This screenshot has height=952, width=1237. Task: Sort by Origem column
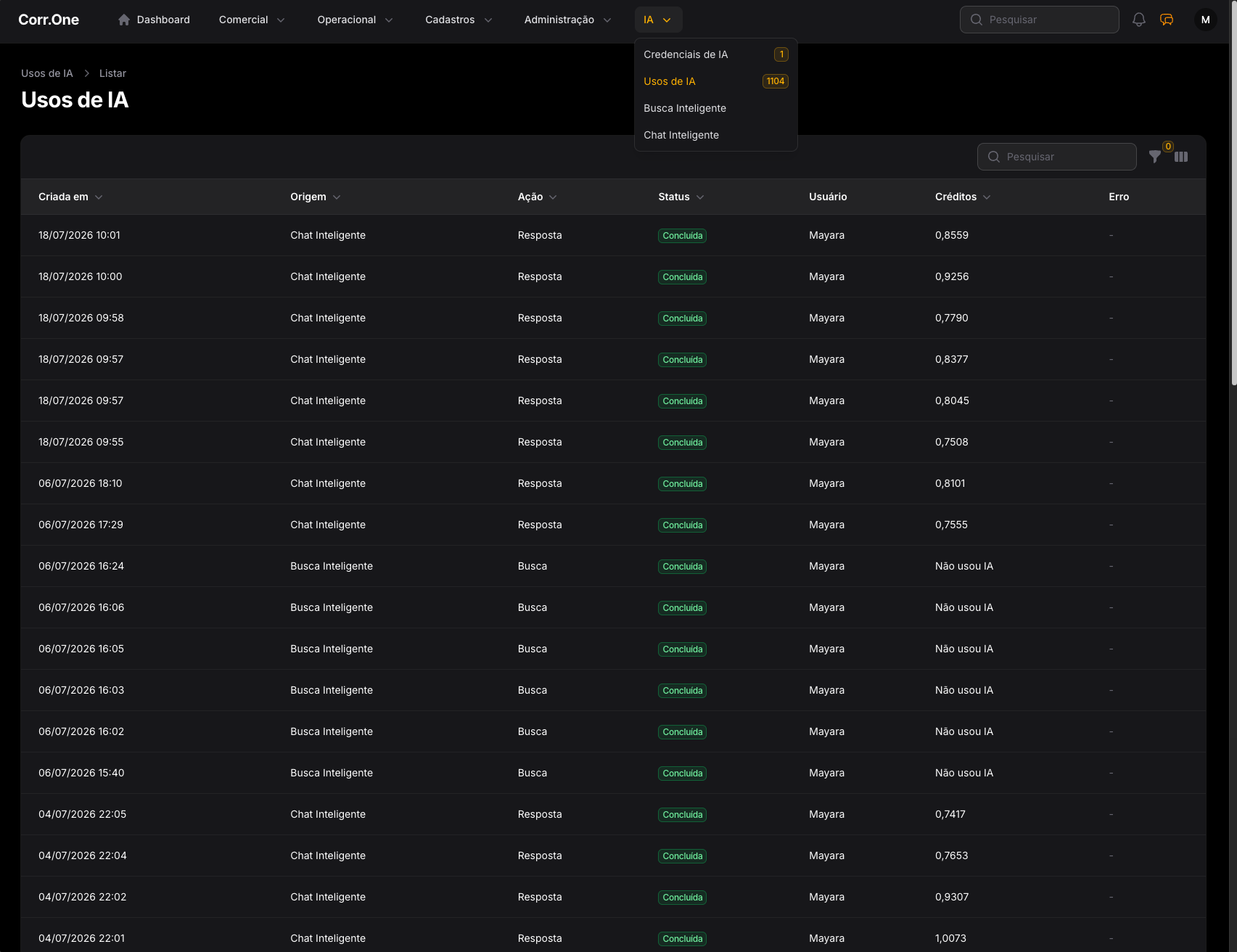point(316,197)
